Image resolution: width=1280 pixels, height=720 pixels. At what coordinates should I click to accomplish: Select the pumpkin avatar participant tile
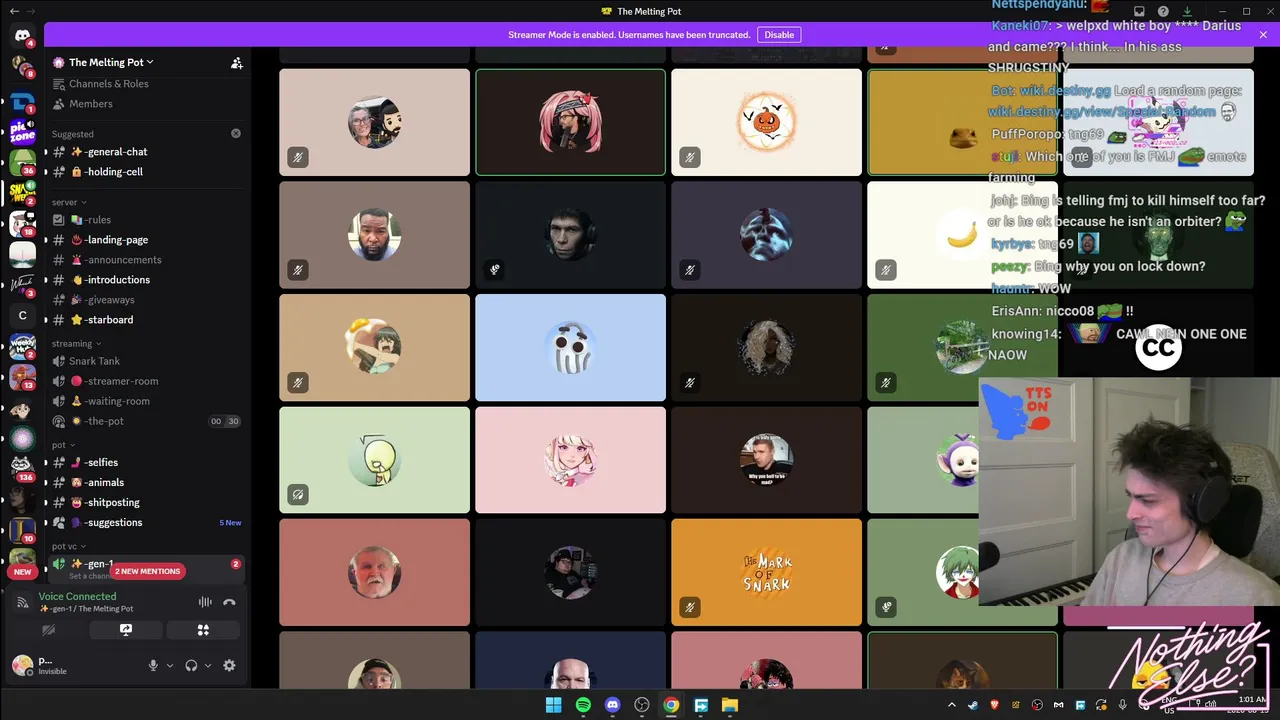[x=766, y=122]
